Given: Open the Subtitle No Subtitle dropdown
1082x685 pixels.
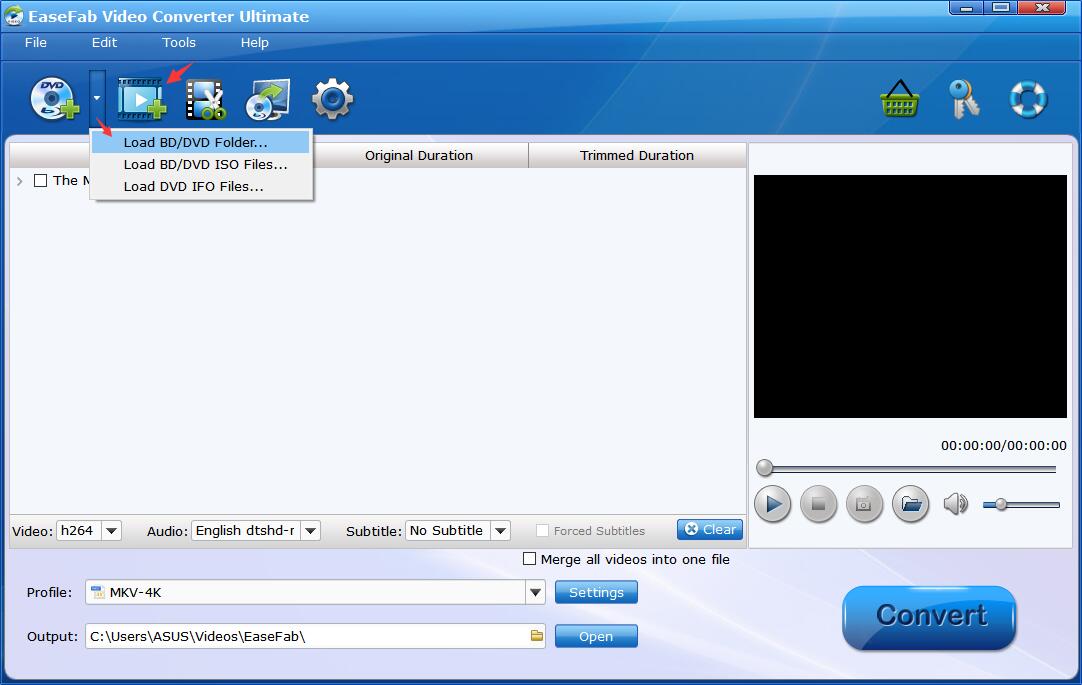Looking at the screenshot, I should pos(500,531).
